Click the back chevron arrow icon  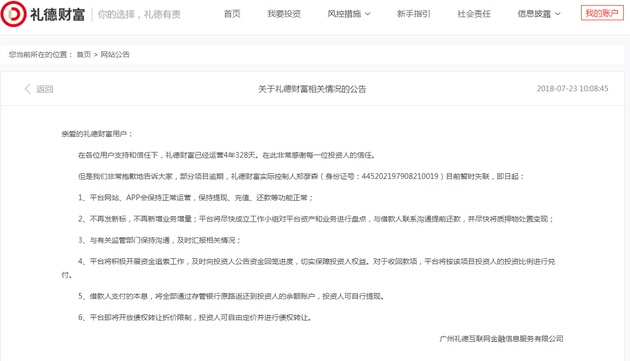coord(27,89)
